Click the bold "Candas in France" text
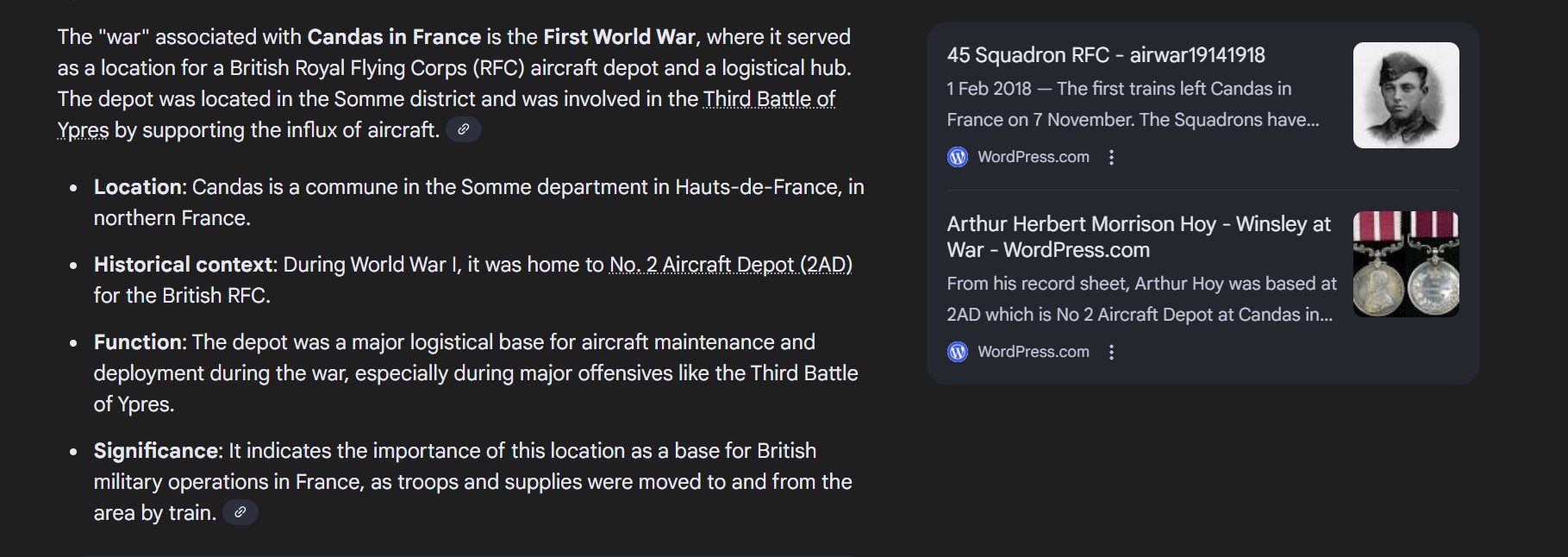This screenshot has width=1568, height=557. 394,37
